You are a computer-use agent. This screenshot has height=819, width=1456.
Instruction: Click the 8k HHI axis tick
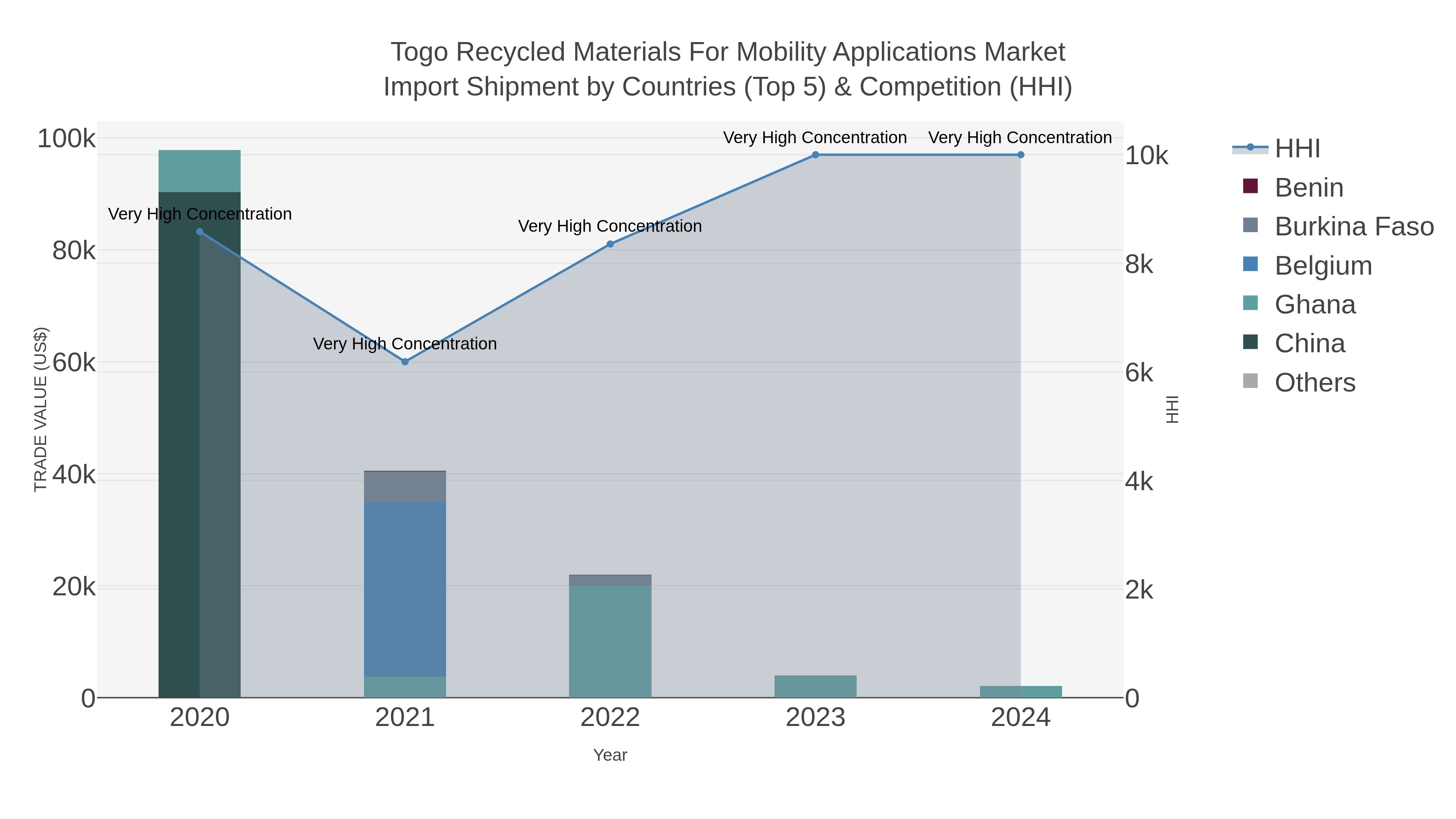click(x=1139, y=264)
